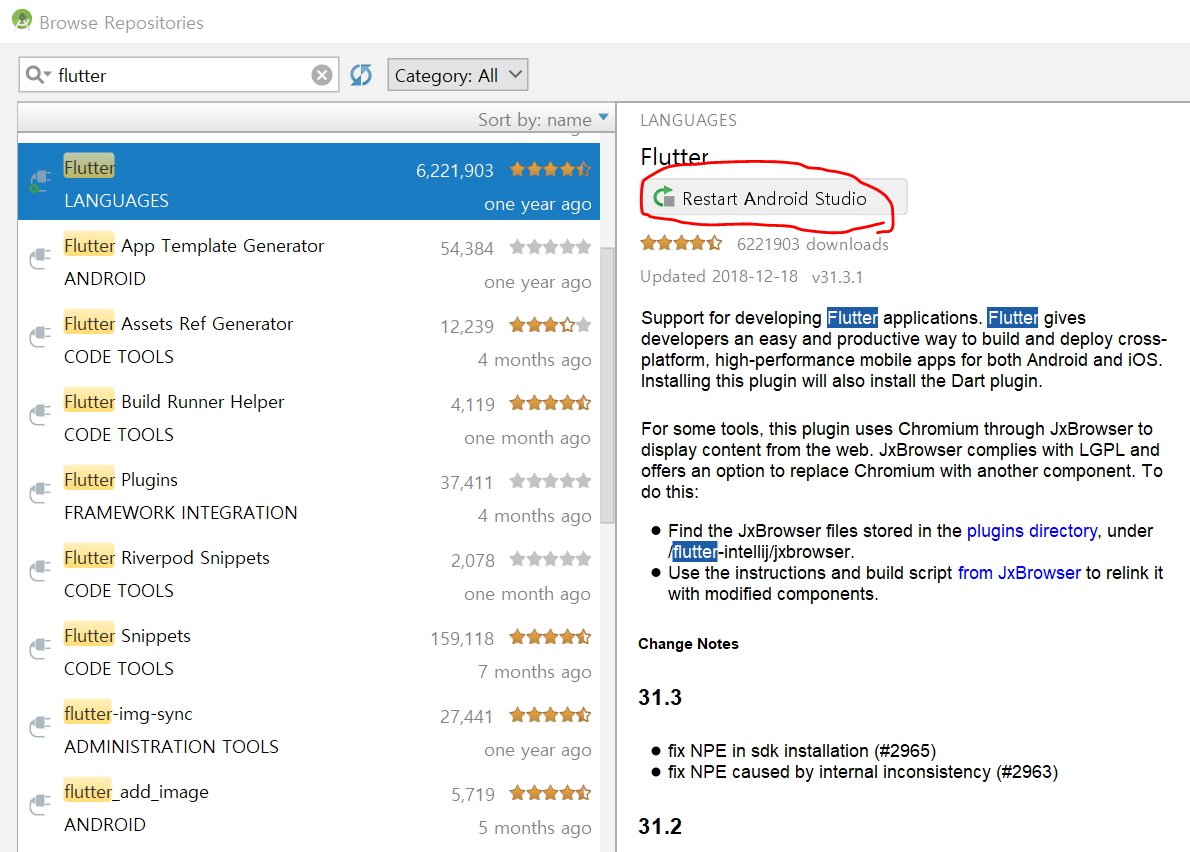Open the search magnifier history dropdown
Screen dimensions: 1190x852
38,75
